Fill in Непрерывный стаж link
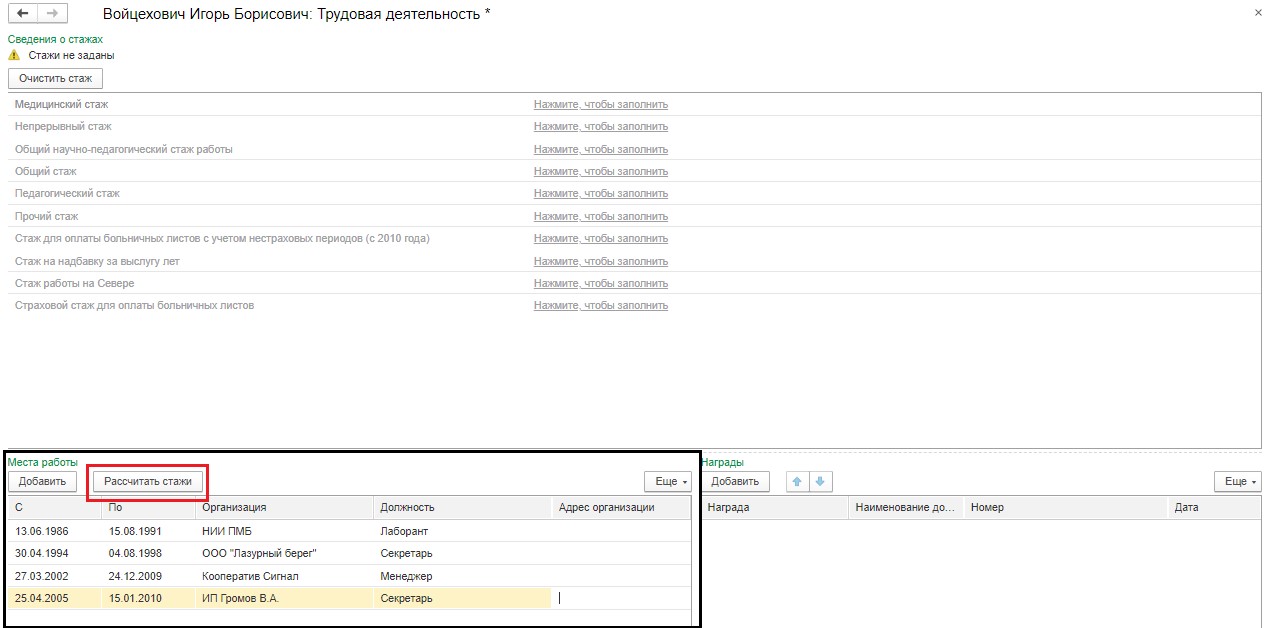The width and height of the screenshot is (1272, 628). [x=601, y=126]
